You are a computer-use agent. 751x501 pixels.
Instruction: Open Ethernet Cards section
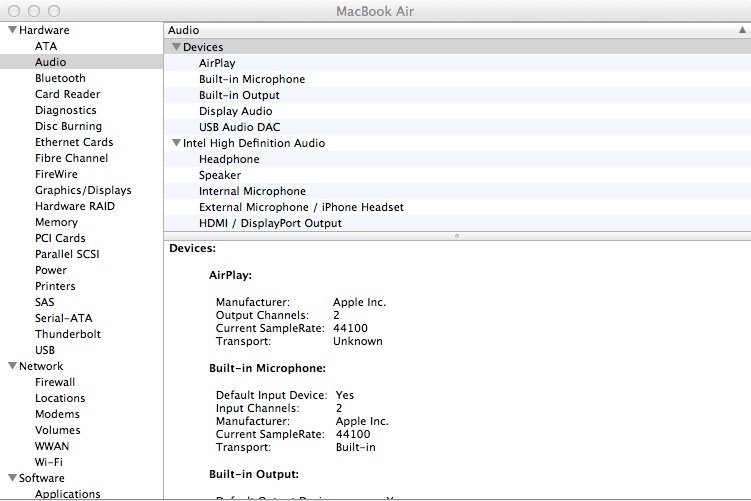point(74,142)
